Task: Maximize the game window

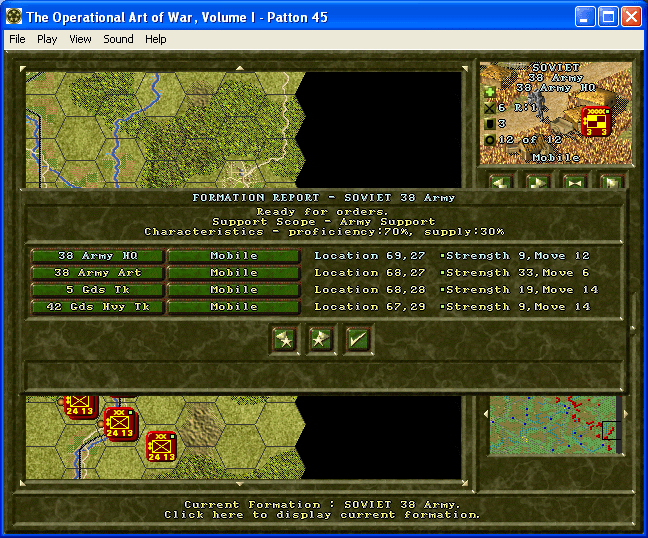Action: (x=608, y=17)
